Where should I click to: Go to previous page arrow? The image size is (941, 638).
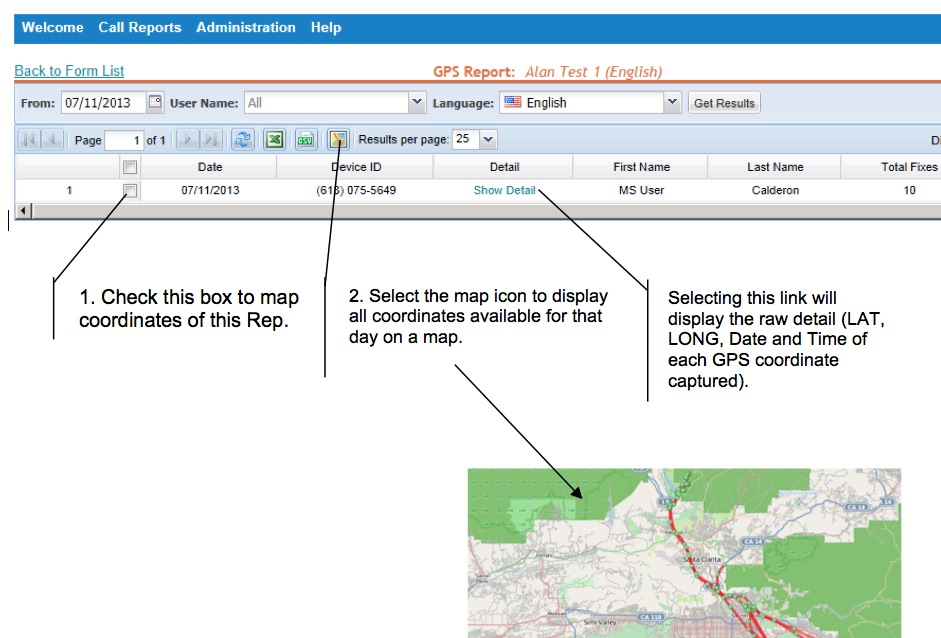click(x=53, y=140)
